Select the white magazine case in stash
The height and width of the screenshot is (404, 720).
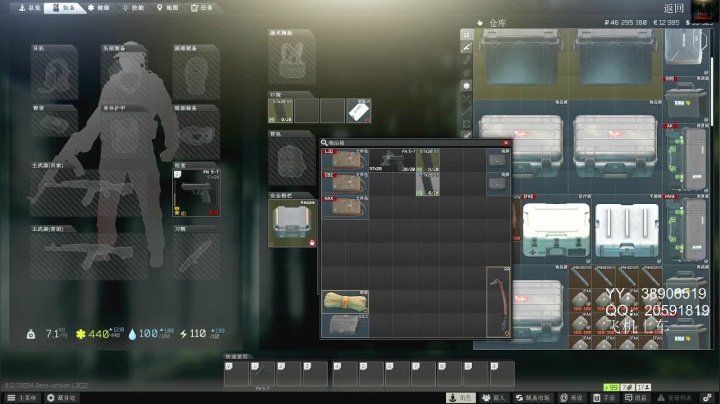point(627,230)
